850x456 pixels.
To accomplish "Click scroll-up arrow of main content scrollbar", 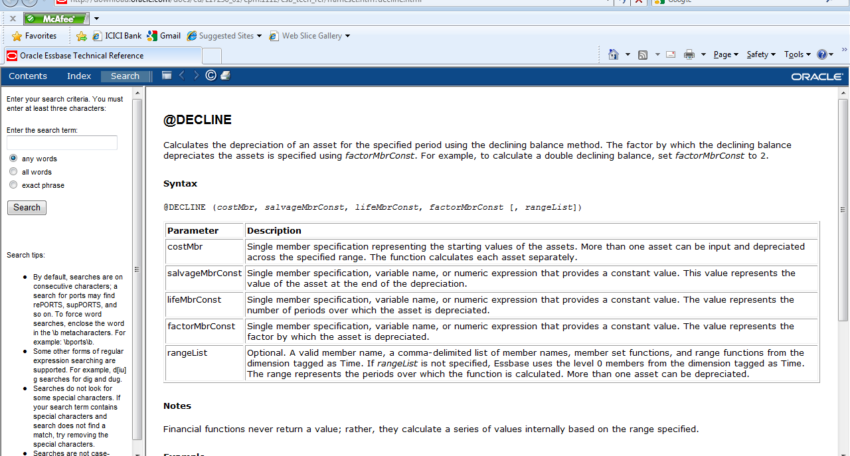I will (843, 93).
